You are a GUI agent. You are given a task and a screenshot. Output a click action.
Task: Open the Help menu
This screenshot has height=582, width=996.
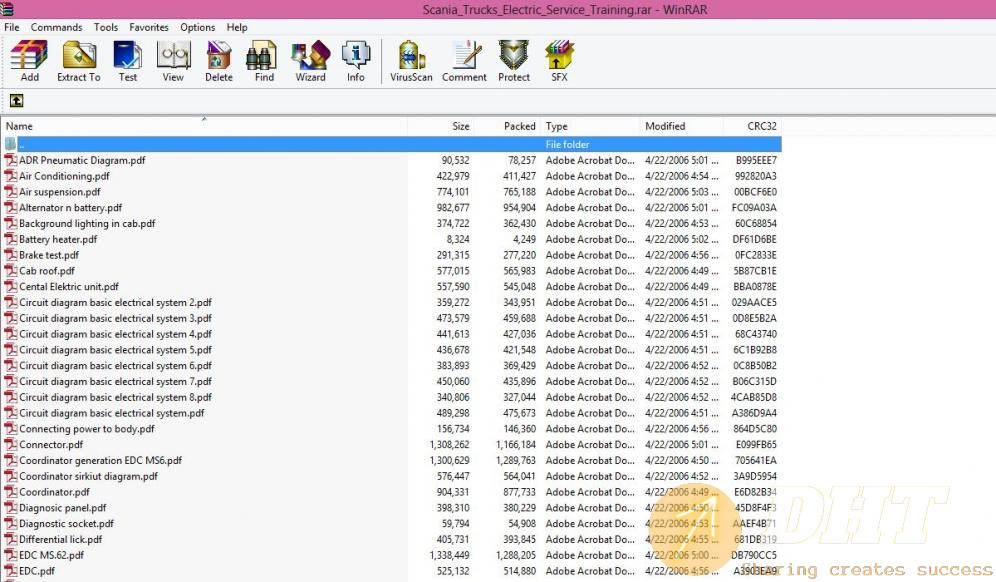tap(237, 27)
